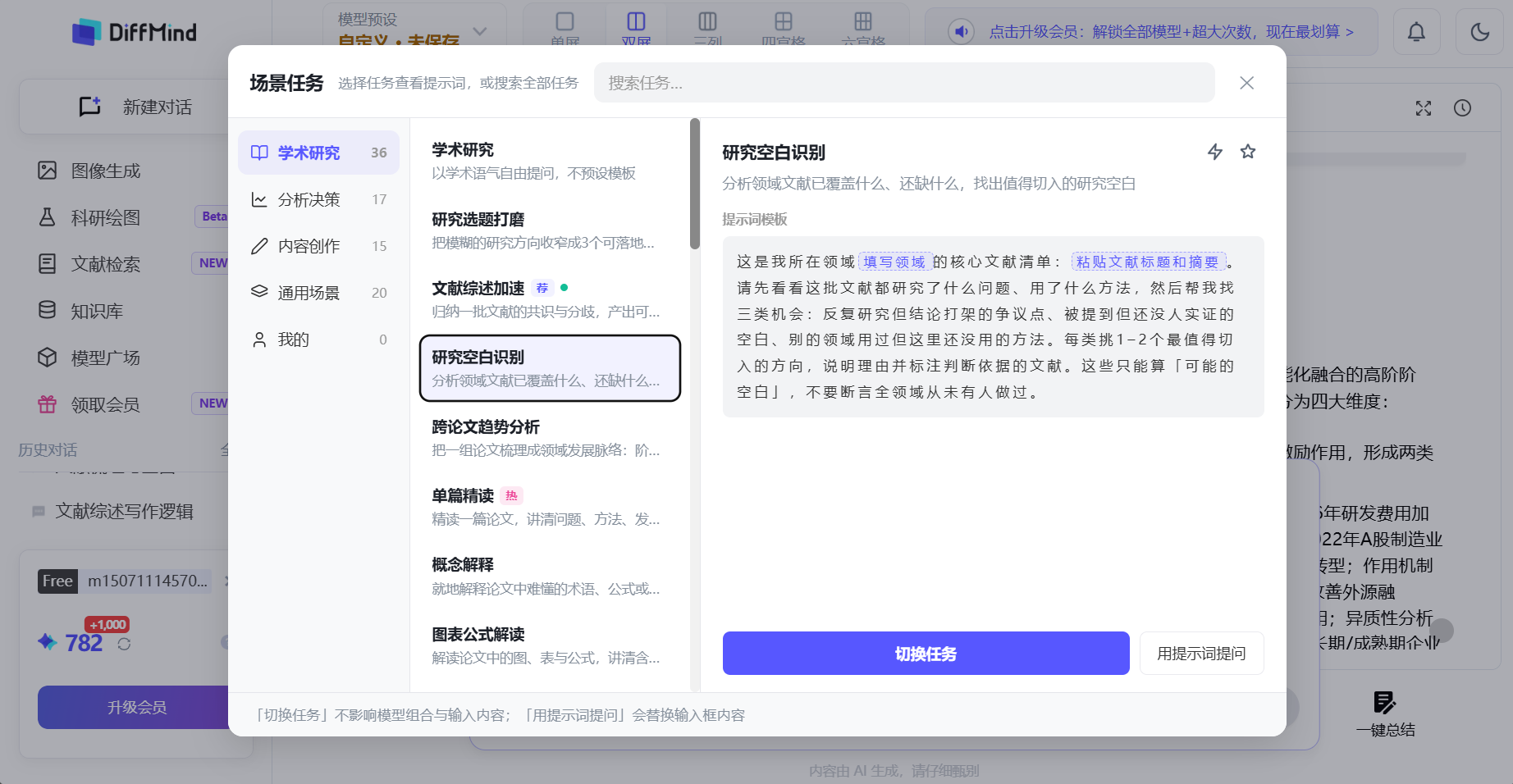Select the 学术研究 category tab
The image size is (1513, 784).
click(318, 153)
